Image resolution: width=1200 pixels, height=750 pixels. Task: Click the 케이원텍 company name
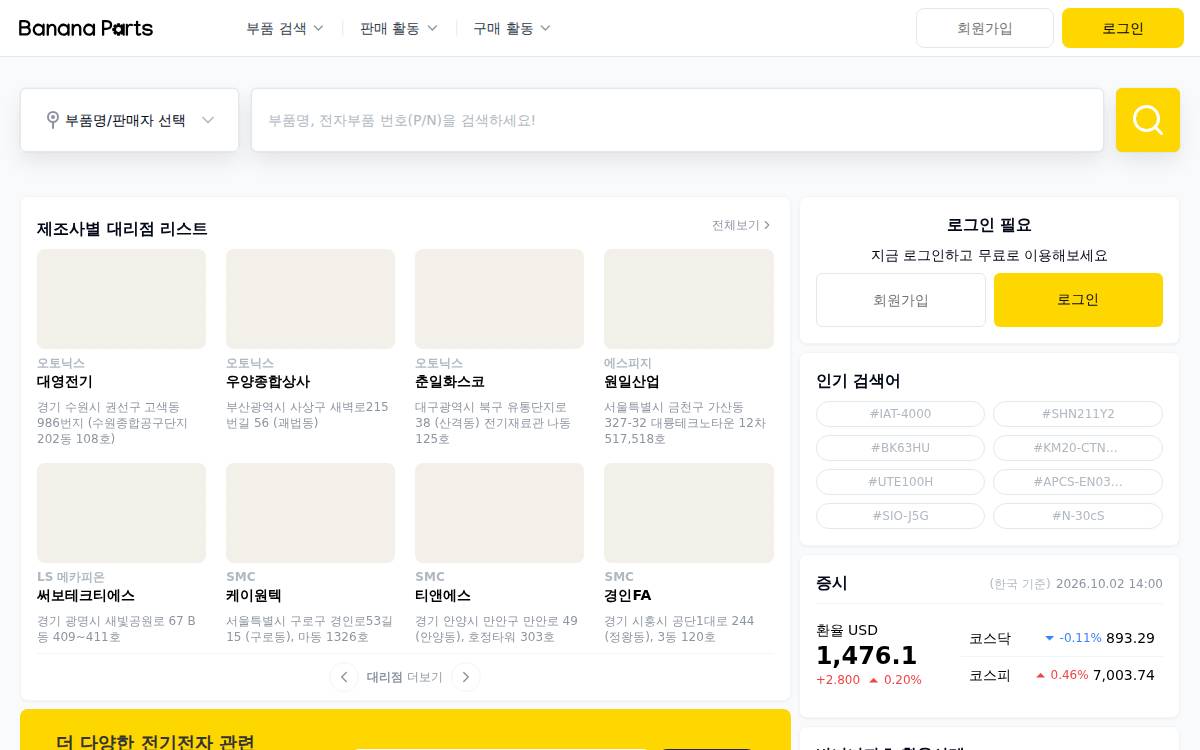point(254,595)
